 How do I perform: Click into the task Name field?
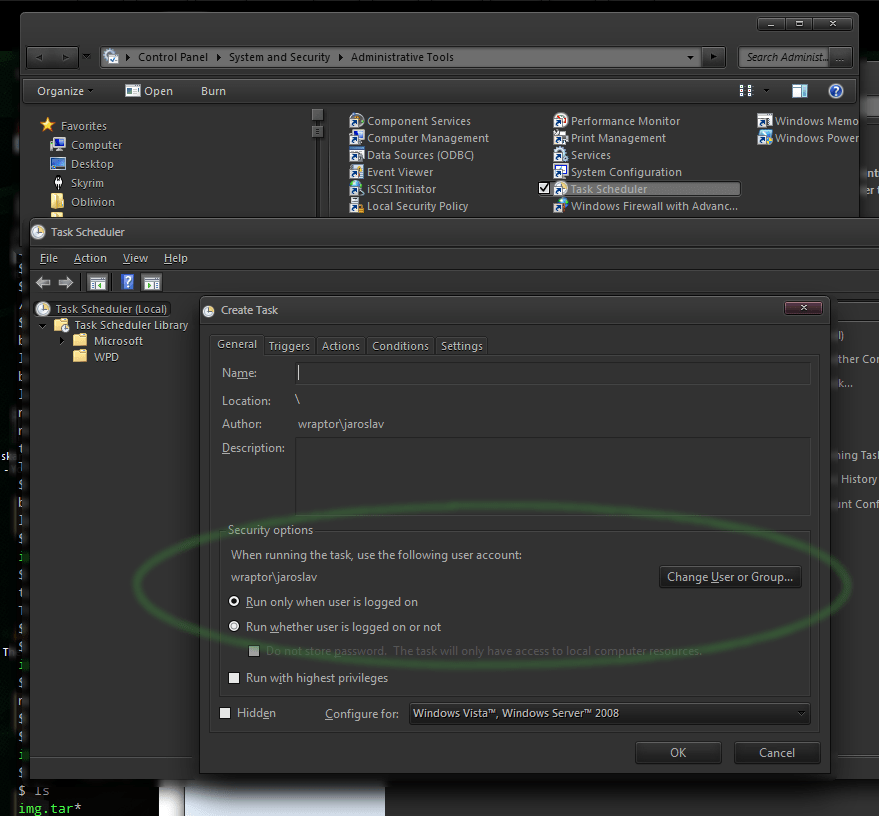point(553,373)
